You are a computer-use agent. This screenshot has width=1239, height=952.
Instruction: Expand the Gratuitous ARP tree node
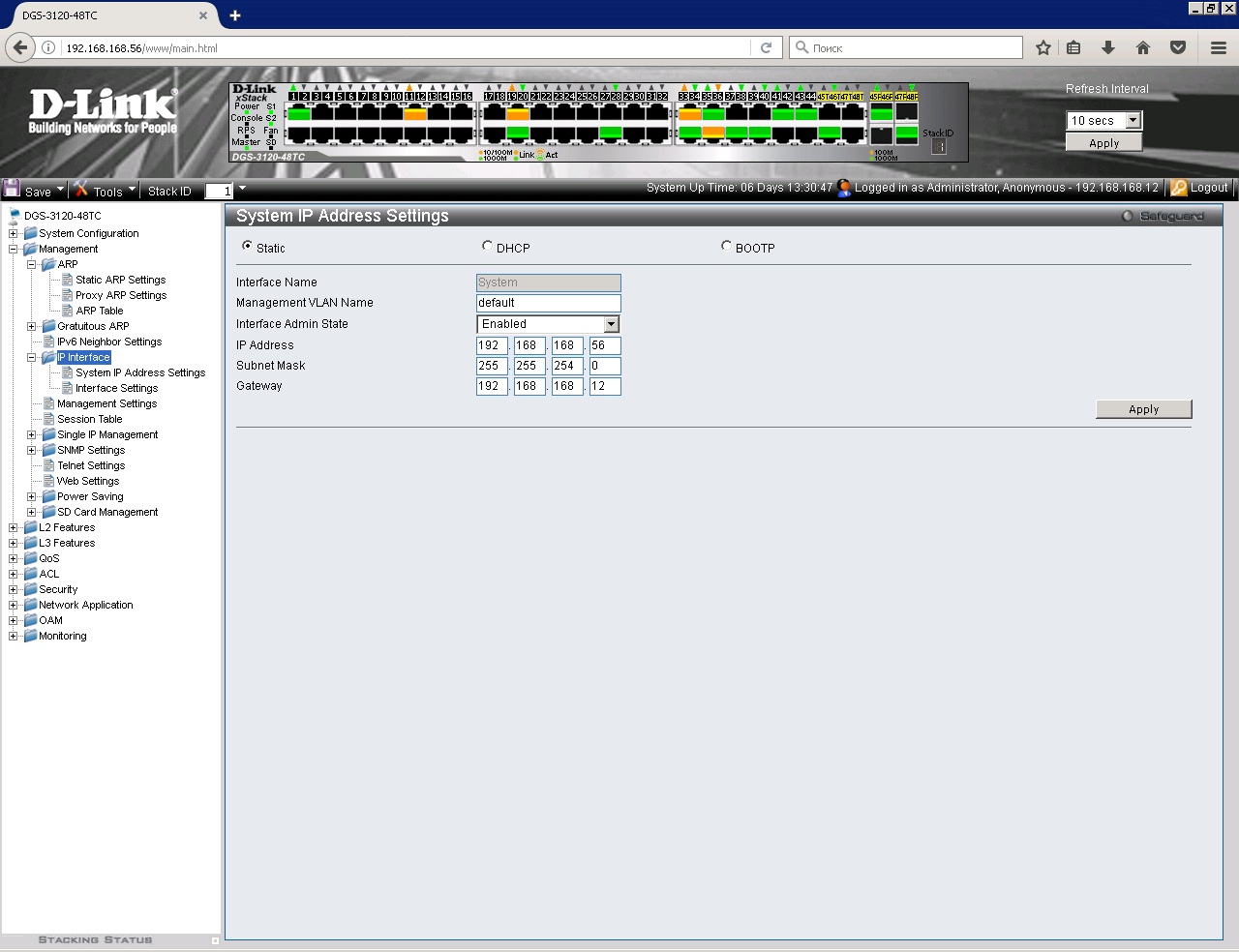coord(31,326)
